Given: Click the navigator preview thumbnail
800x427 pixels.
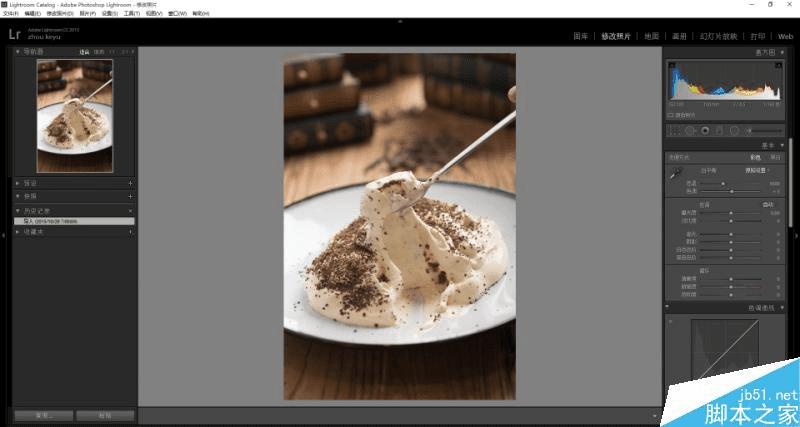Looking at the screenshot, I should [74, 116].
